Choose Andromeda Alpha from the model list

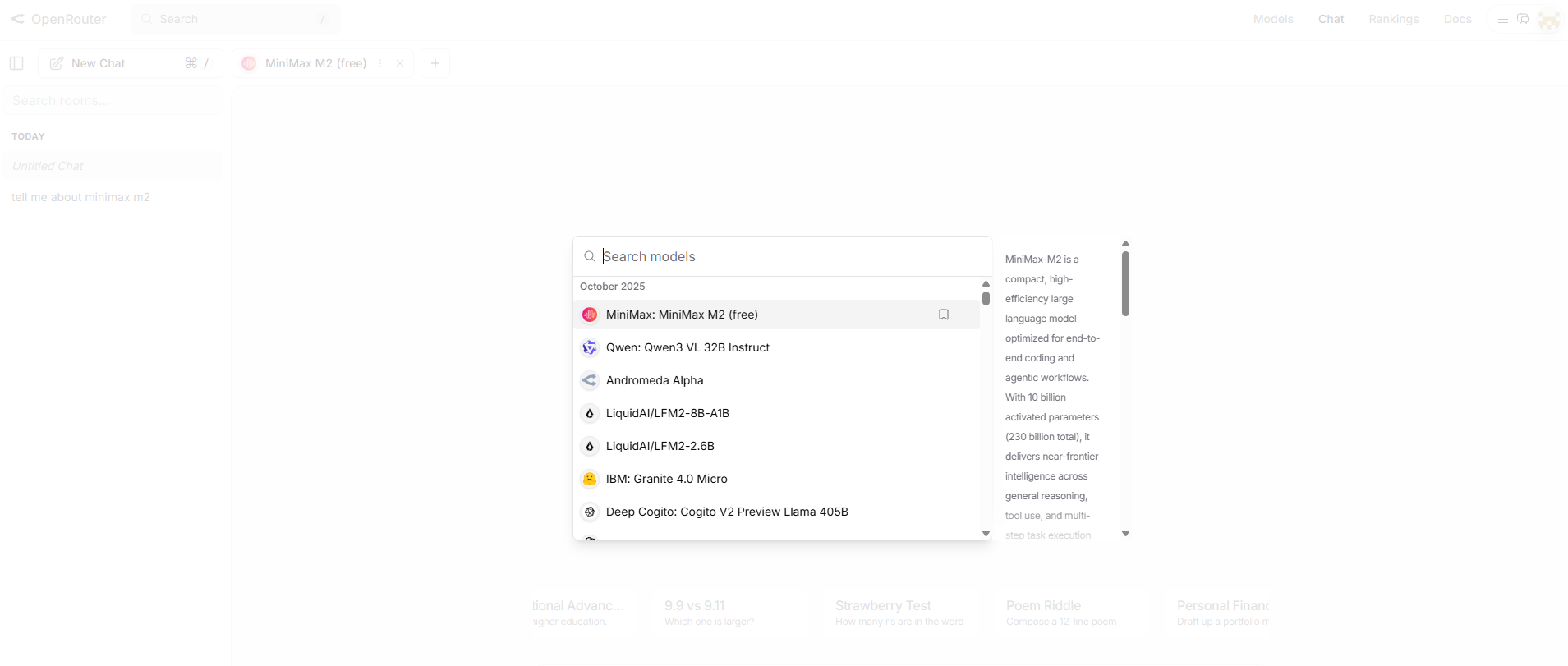tap(655, 380)
